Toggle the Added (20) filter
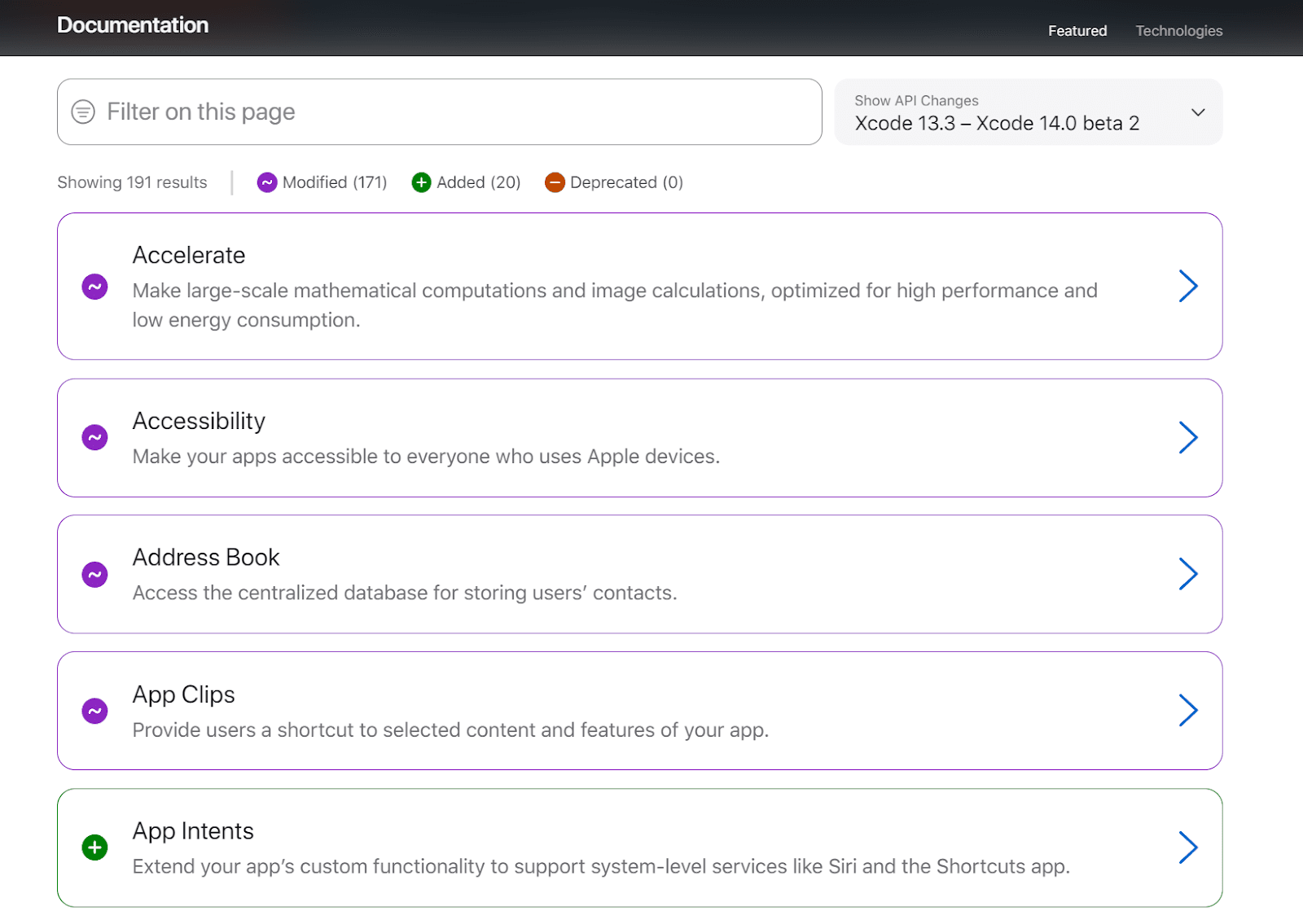 [465, 182]
